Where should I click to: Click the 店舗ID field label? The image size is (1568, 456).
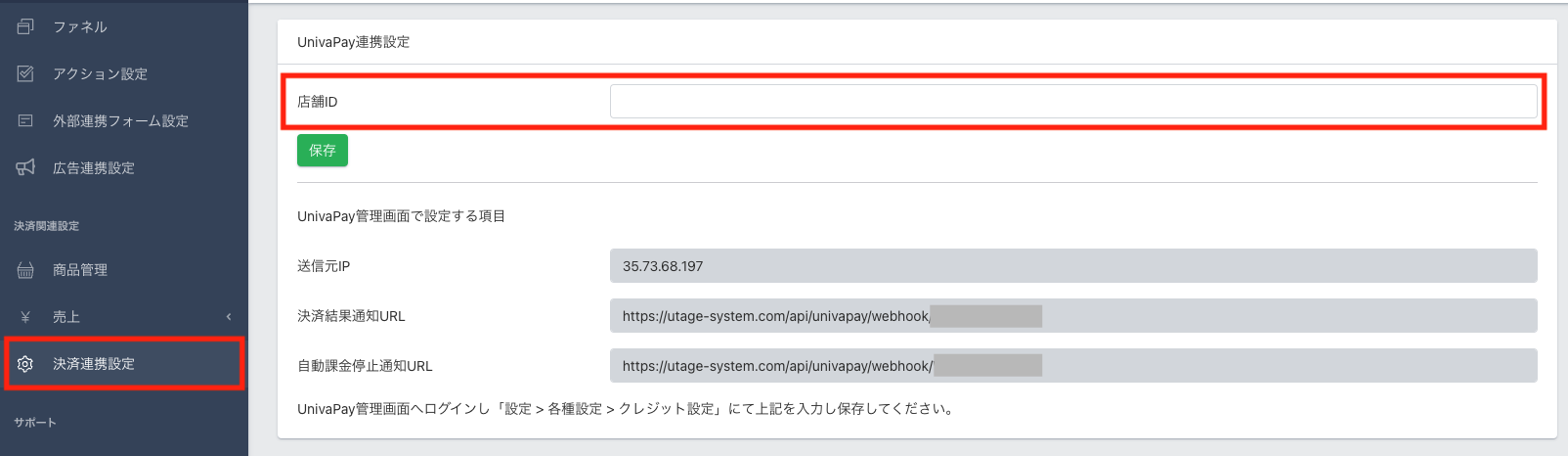317,102
